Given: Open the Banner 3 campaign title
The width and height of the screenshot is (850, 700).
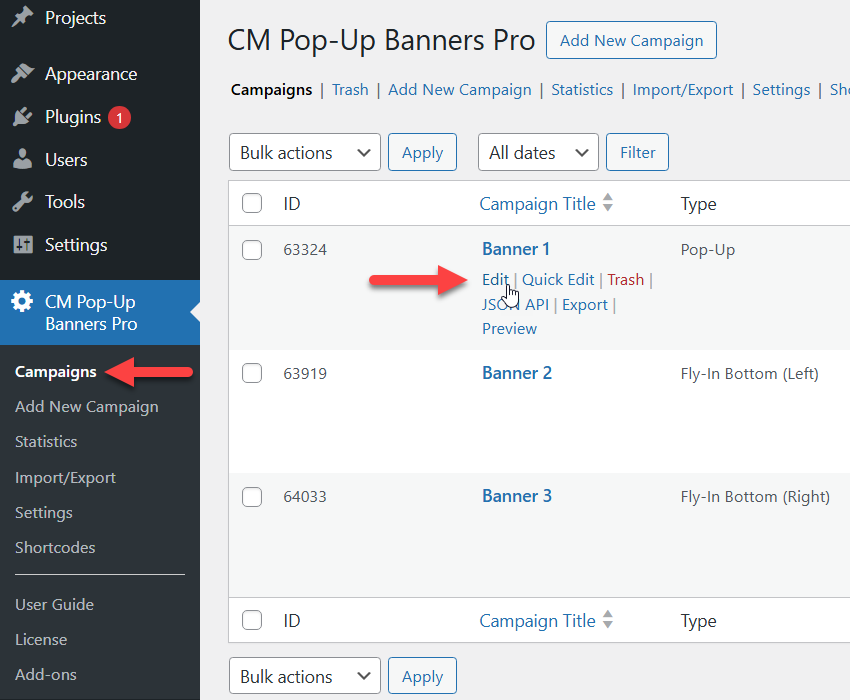Looking at the screenshot, I should click(517, 496).
